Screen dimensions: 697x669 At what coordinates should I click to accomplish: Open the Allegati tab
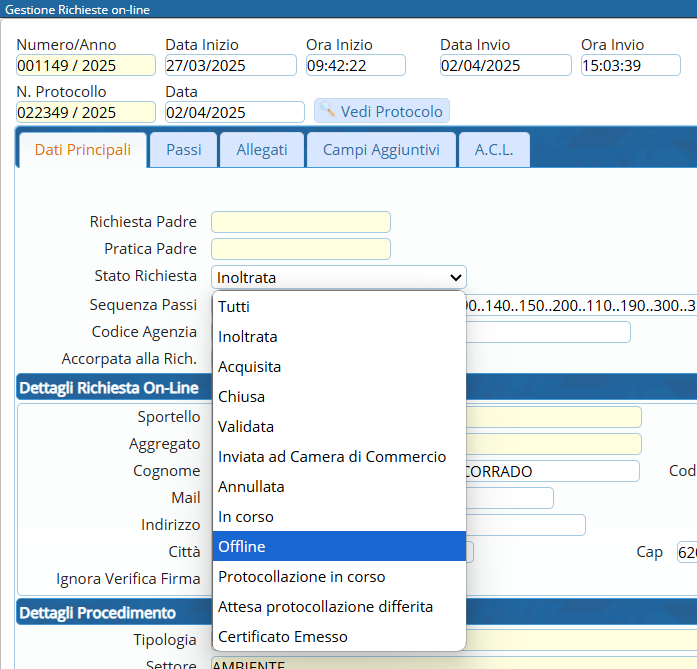pyautogui.click(x=262, y=150)
